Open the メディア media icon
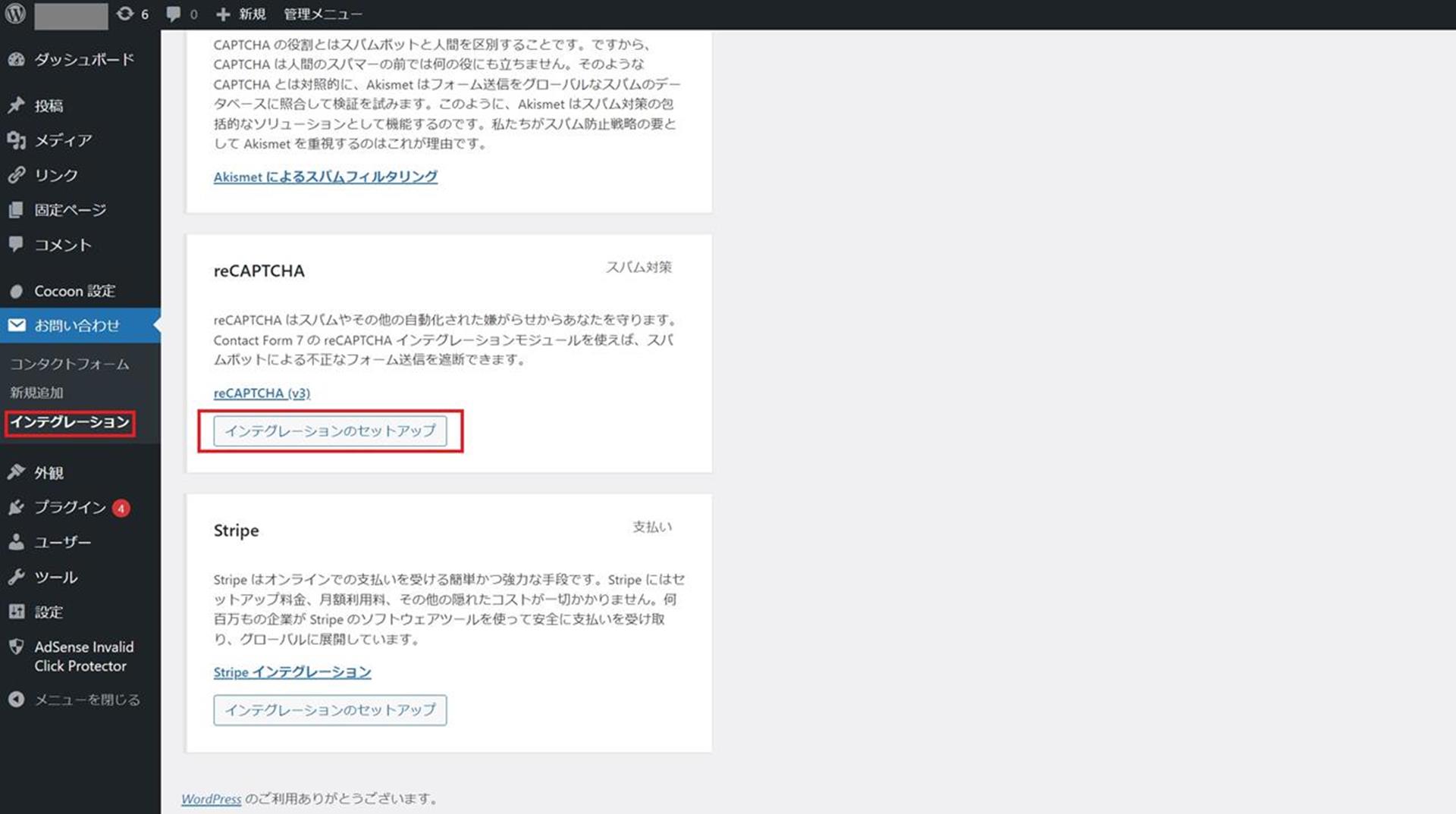The height and width of the screenshot is (814, 1456). pos(17,140)
